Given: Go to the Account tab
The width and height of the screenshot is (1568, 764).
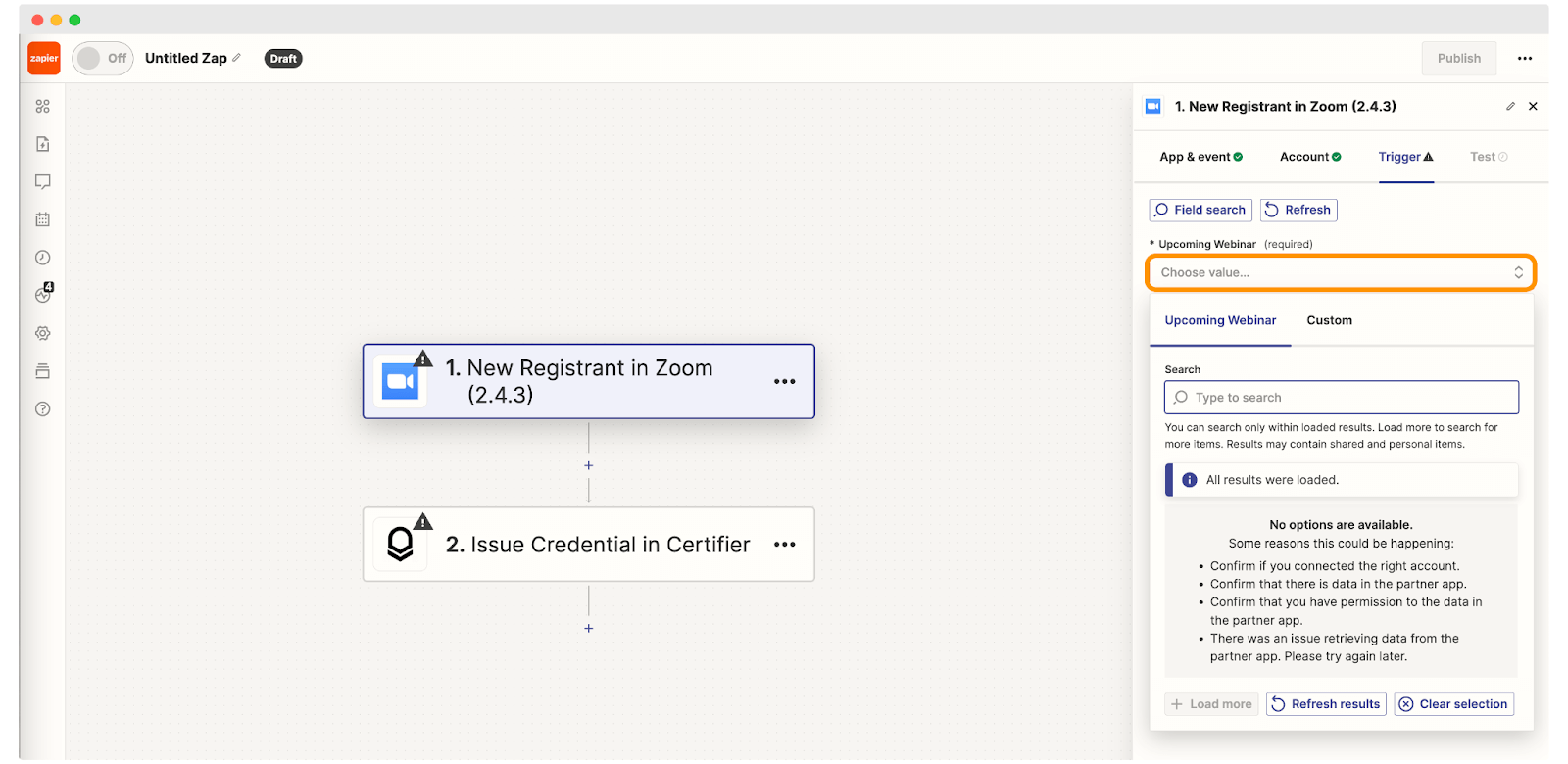Looking at the screenshot, I should (1309, 157).
